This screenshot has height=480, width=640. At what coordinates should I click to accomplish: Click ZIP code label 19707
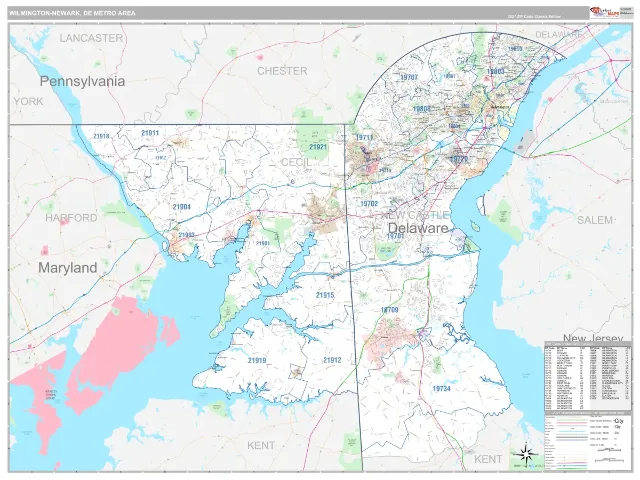(x=409, y=77)
